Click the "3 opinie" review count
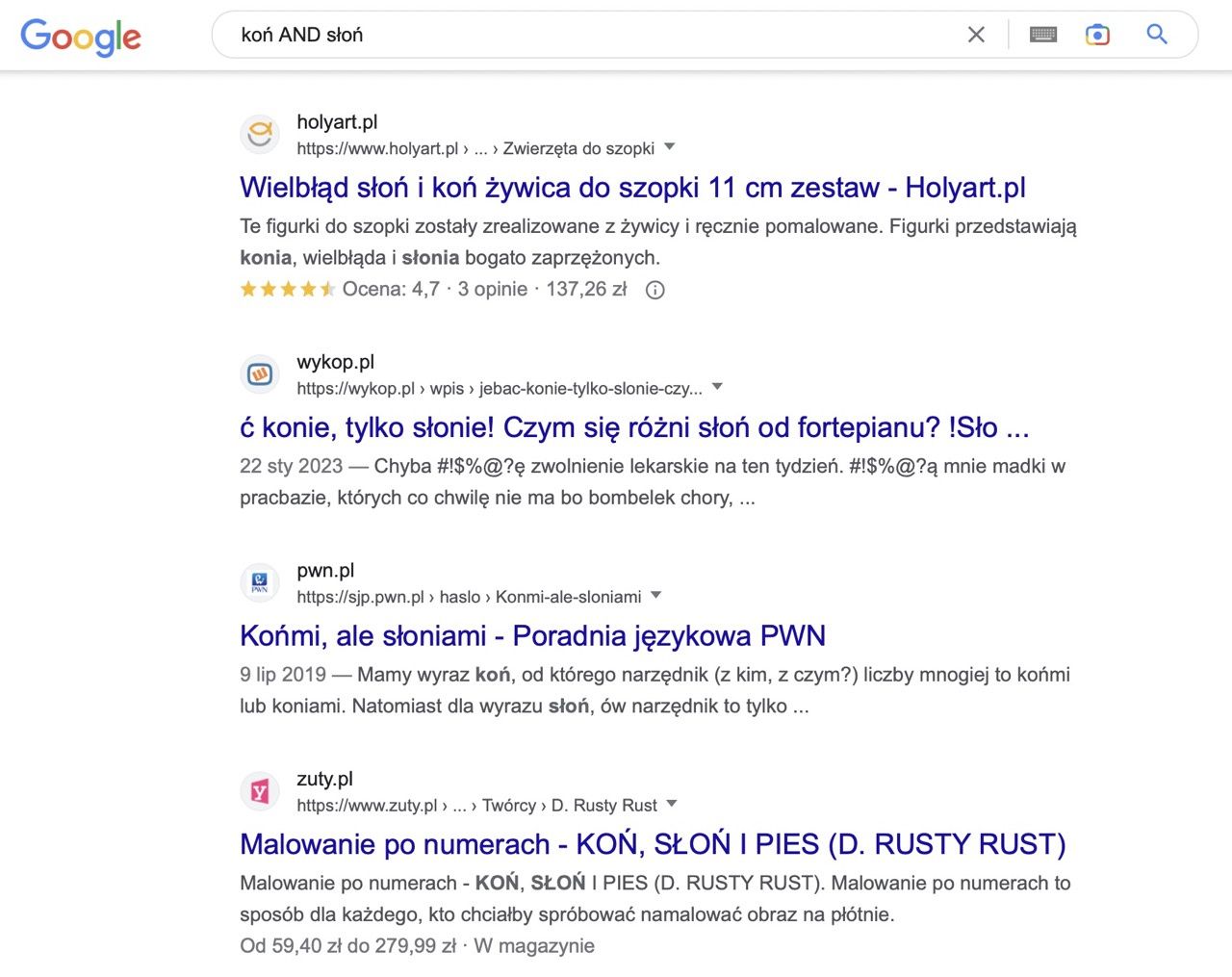 (493, 289)
